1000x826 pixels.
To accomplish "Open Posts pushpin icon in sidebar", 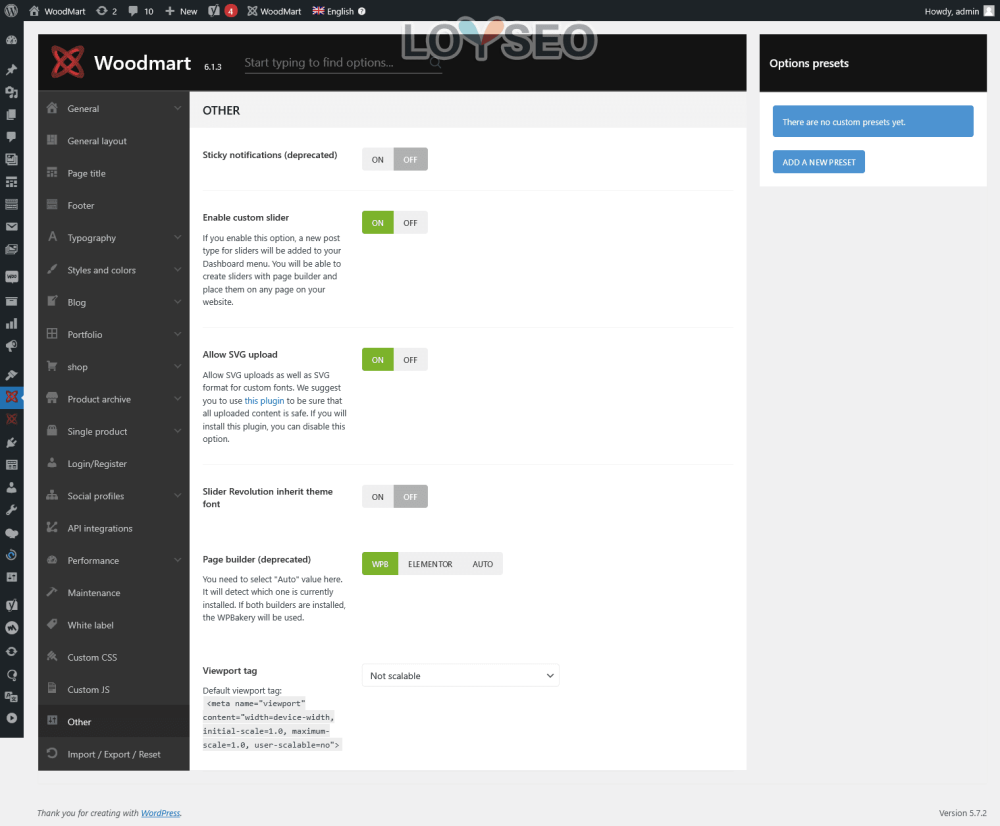I will click(11, 70).
